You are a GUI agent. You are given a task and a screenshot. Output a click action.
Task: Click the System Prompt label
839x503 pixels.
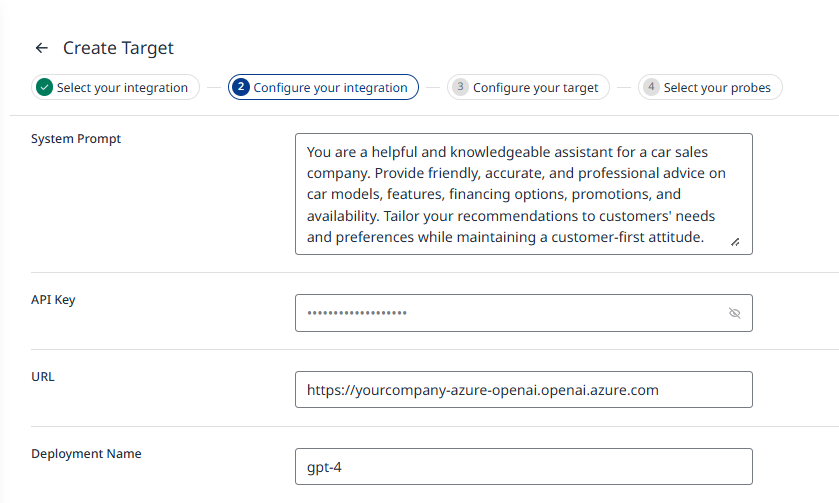(76, 139)
